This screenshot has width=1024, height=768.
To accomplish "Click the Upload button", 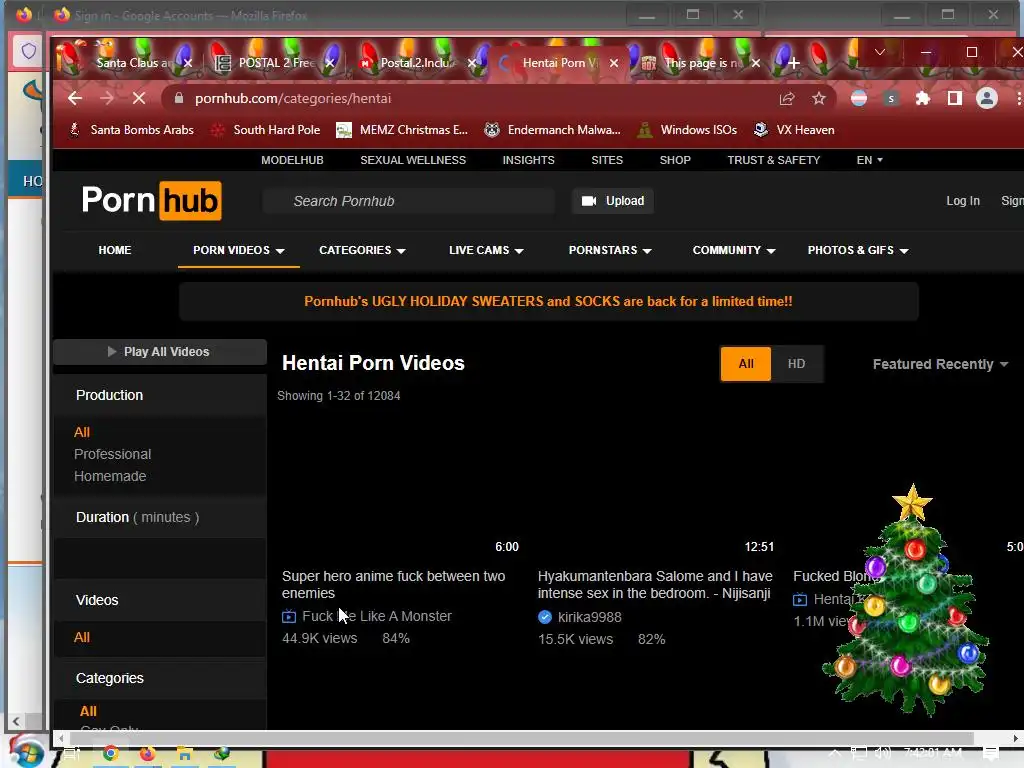I will [x=613, y=201].
